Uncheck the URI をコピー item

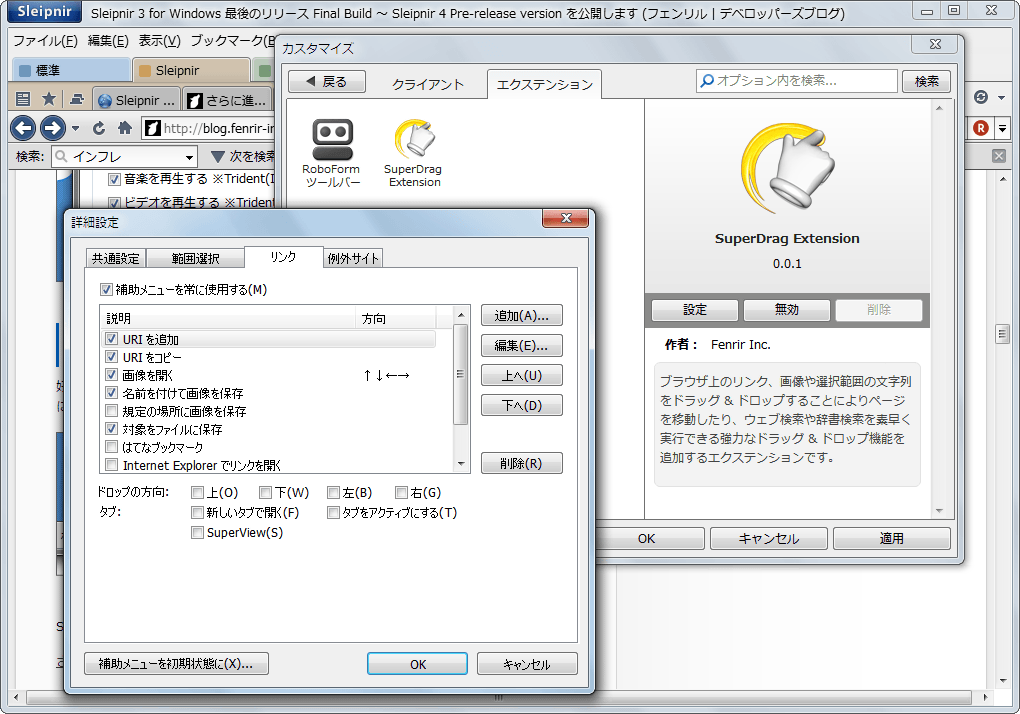111,357
